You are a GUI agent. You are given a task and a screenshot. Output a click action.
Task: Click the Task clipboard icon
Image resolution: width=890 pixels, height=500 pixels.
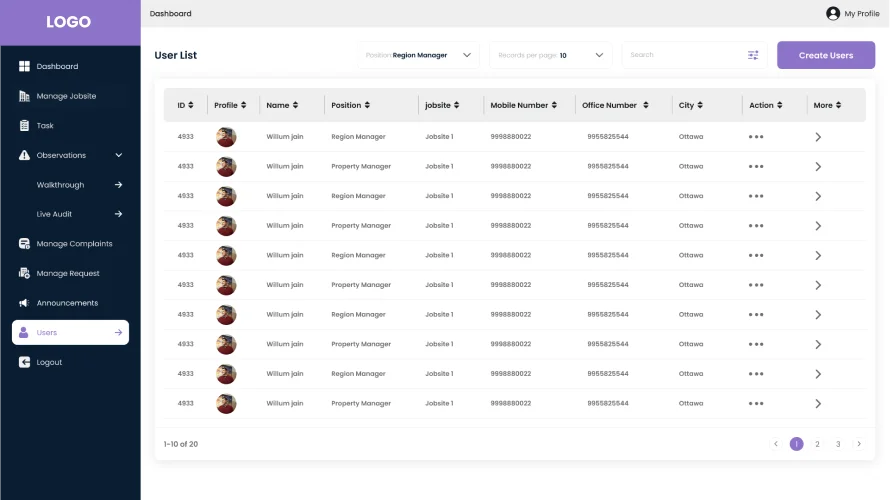click(x=24, y=126)
